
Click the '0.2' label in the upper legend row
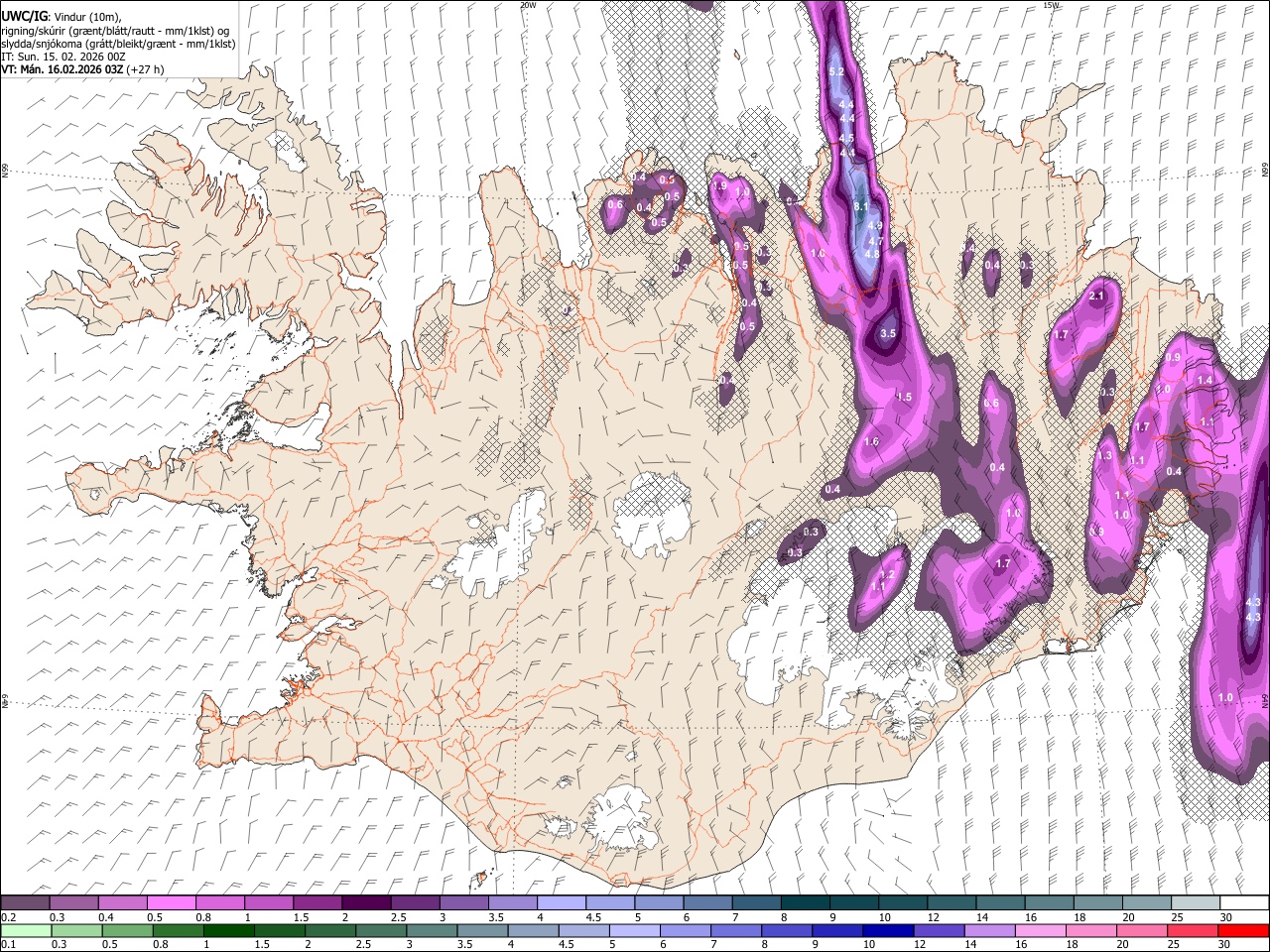coord(9,917)
